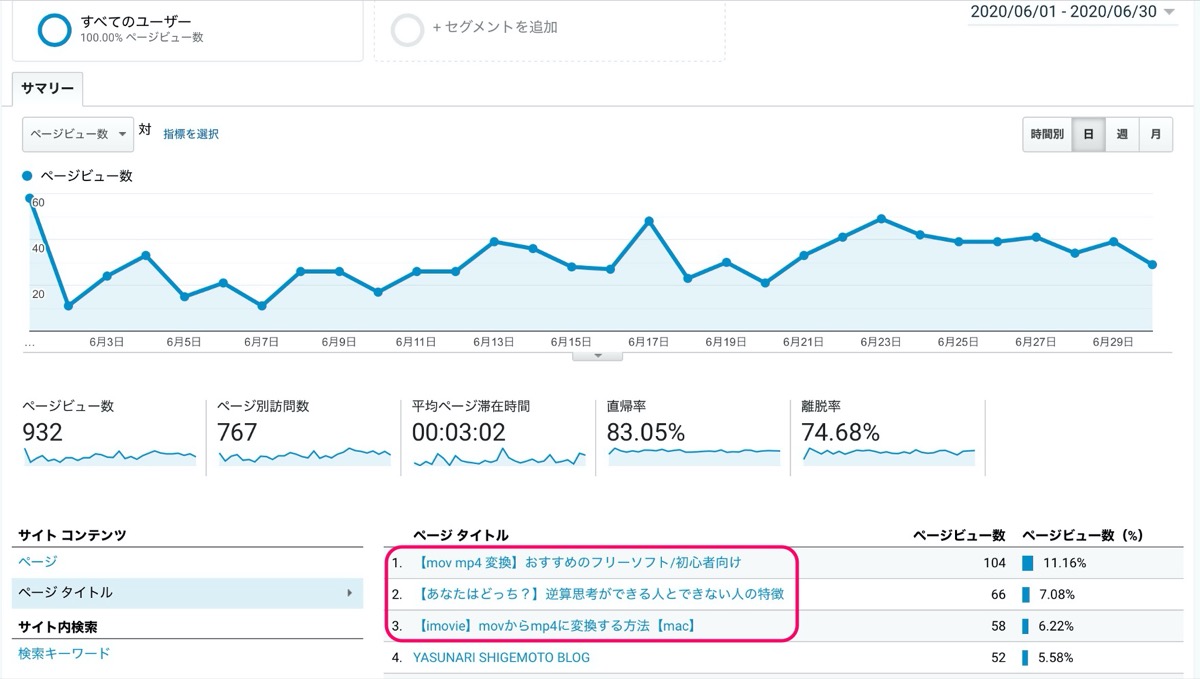Viewport: 1200px width, 679px height.
Task: Switch graph to 時間別 view
Action: coord(1047,134)
